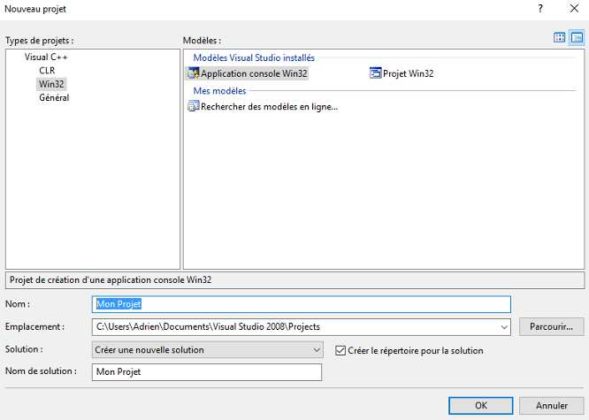Click the Parcourir... button

(551, 327)
